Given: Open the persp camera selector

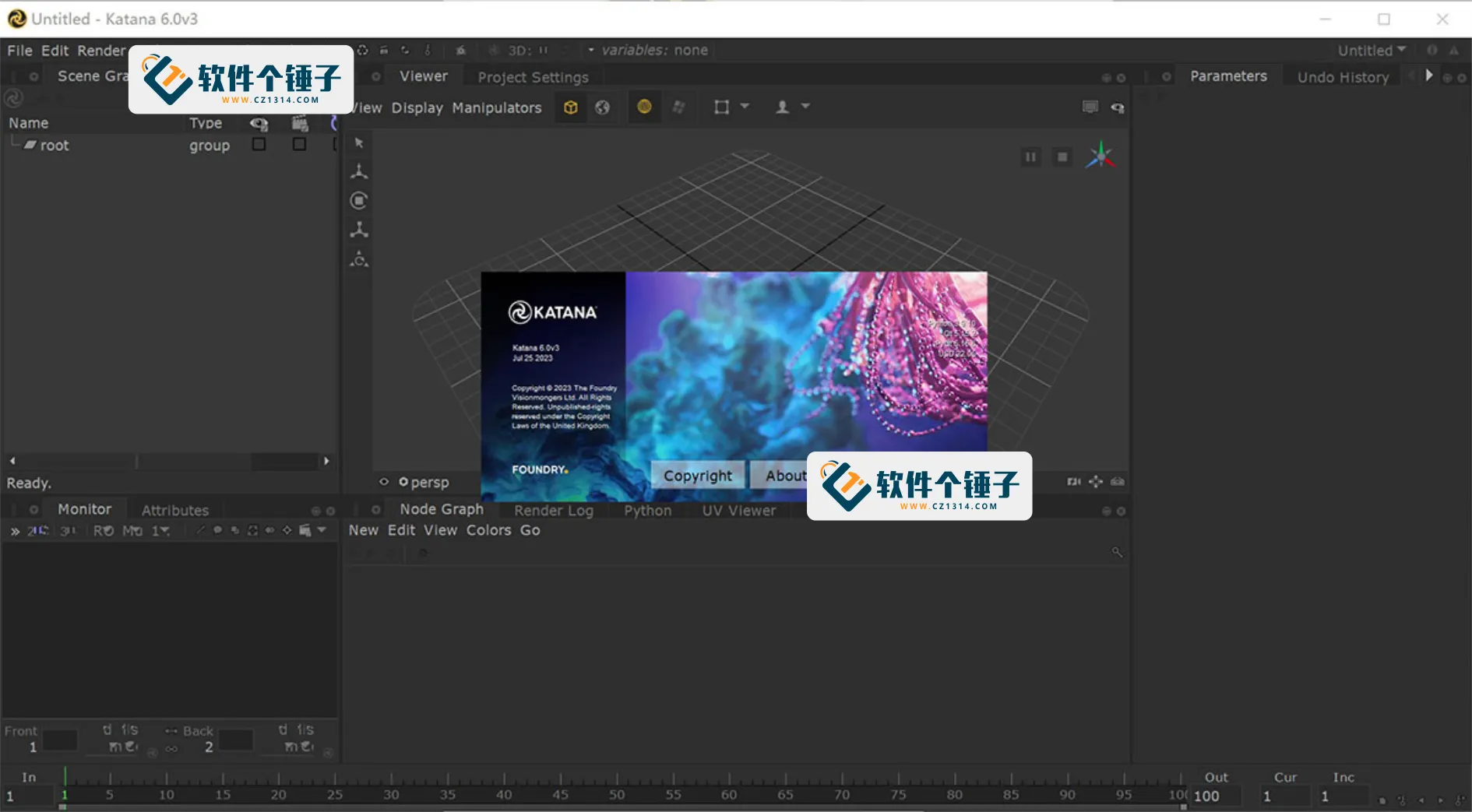Looking at the screenshot, I should coord(424,483).
